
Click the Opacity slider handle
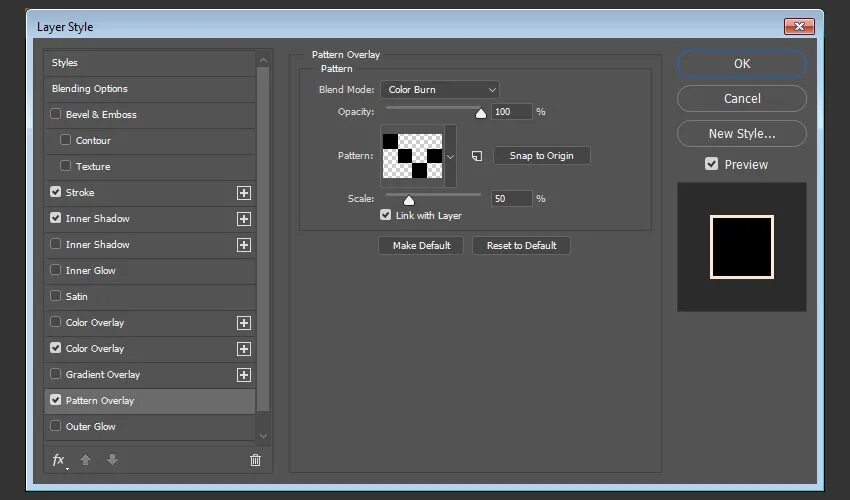pyautogui.click(x=481, y=113)
